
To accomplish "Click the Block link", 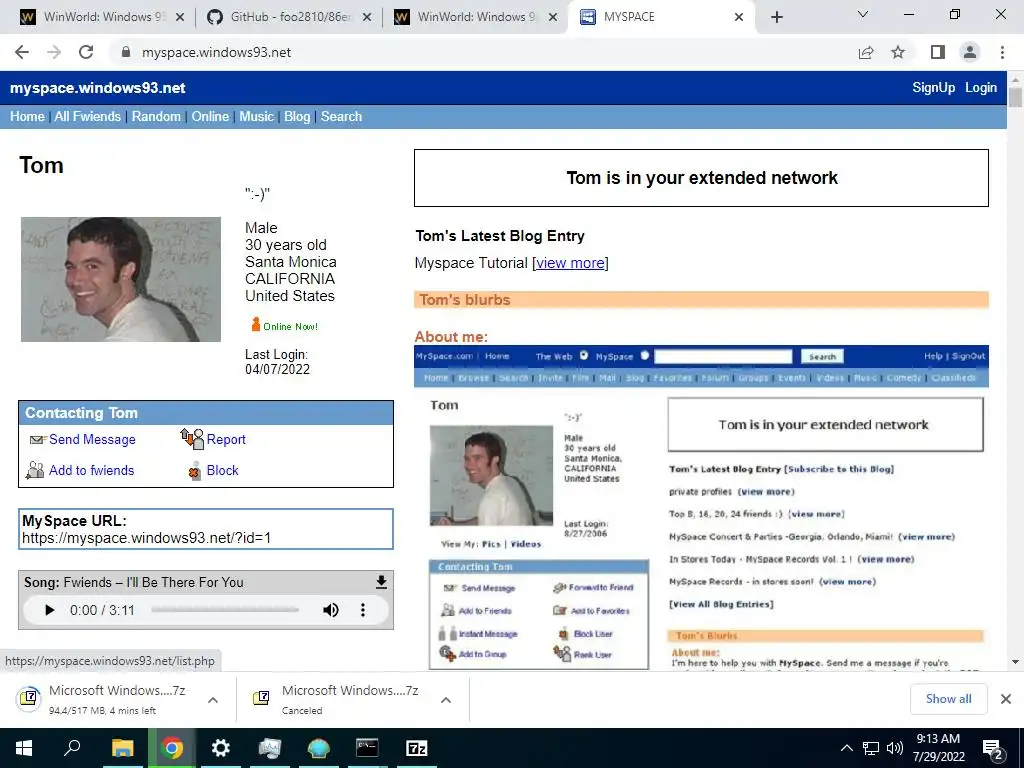I will 222,470.
